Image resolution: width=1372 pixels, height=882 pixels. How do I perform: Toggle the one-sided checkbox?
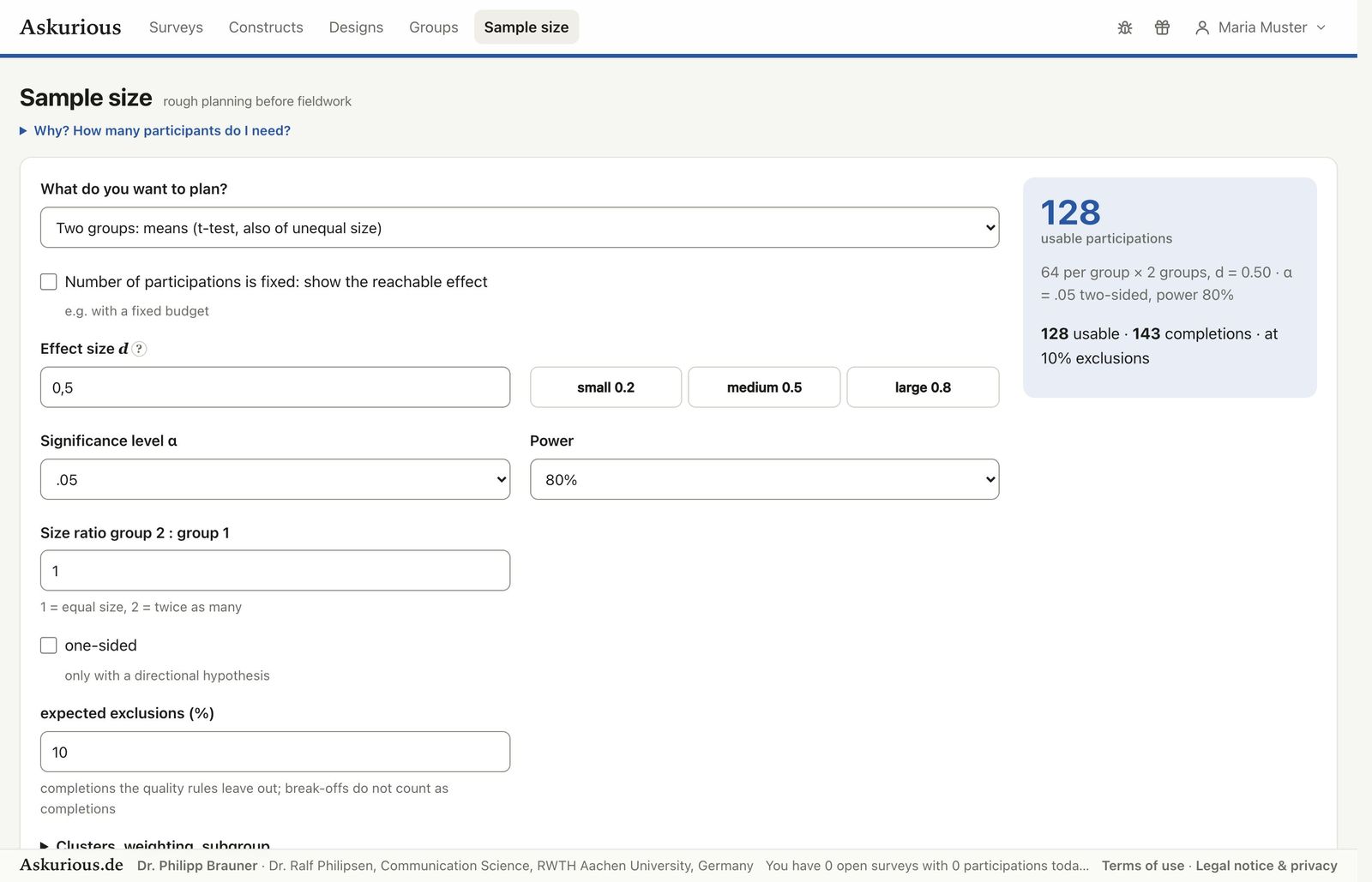pos(49,645)
